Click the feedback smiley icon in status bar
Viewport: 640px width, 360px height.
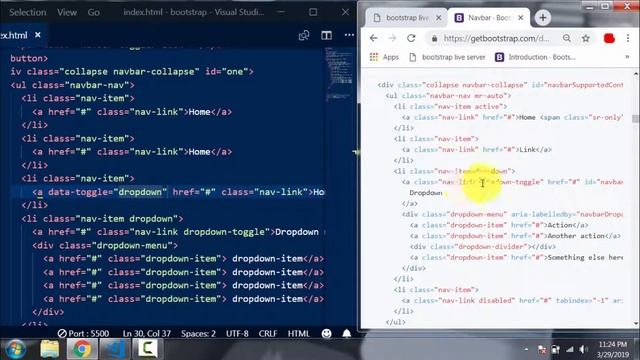pyautogui.click(x=326, y=333)
